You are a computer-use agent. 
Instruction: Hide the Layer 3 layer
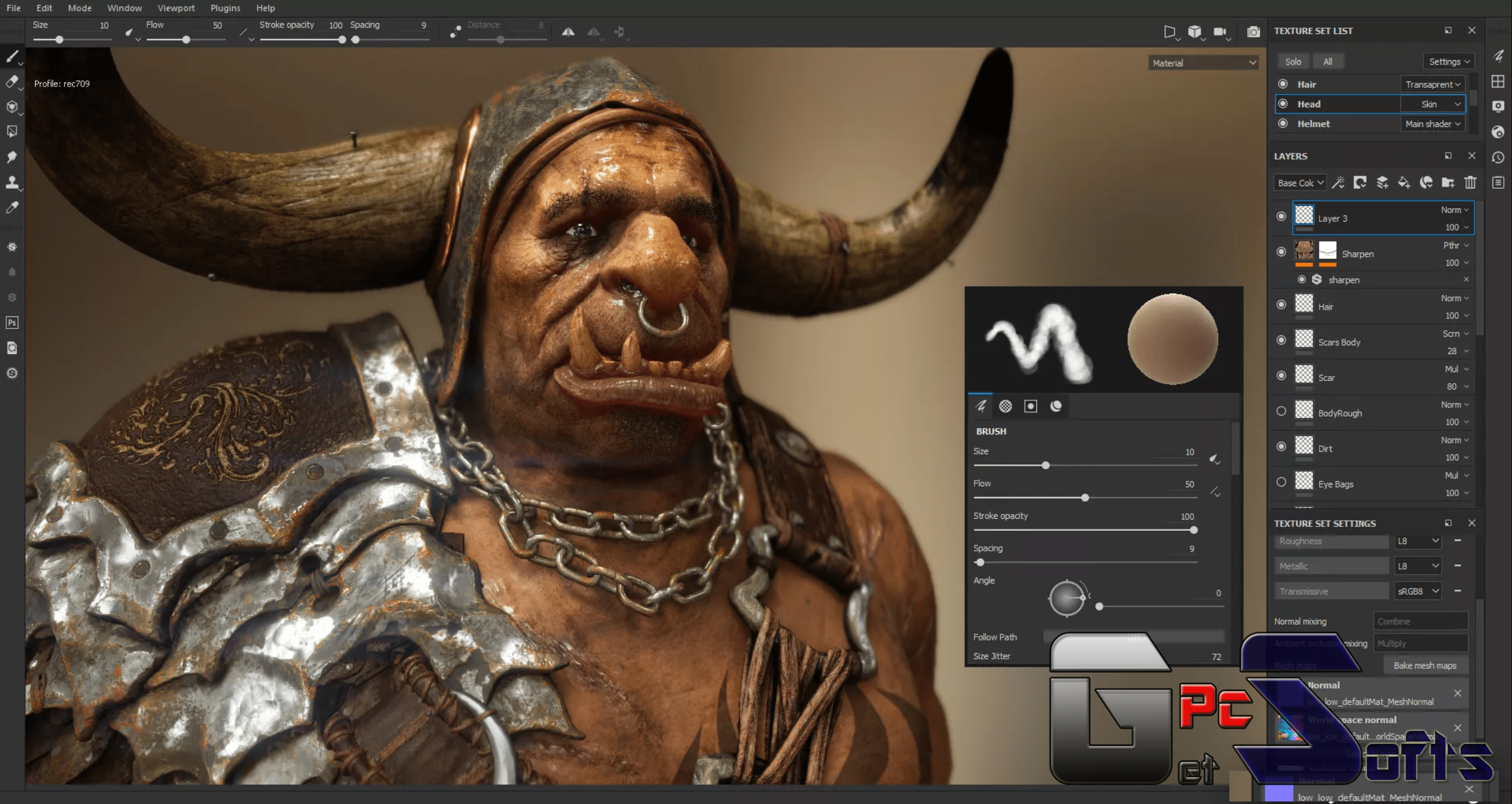coord(1281,216)
